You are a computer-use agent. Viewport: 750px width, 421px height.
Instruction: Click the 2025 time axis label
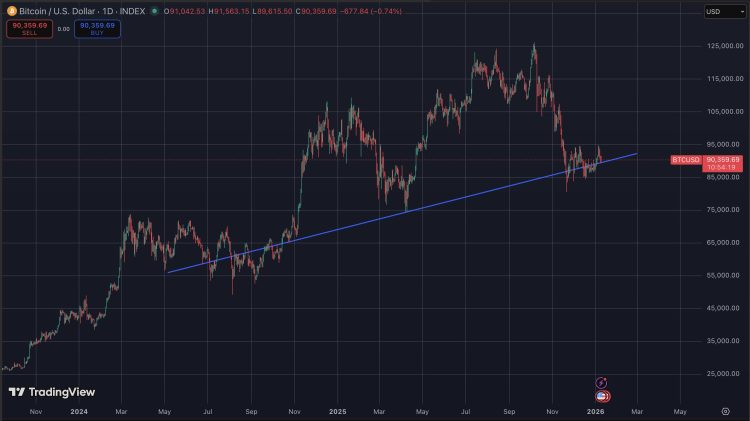point(338,411)
